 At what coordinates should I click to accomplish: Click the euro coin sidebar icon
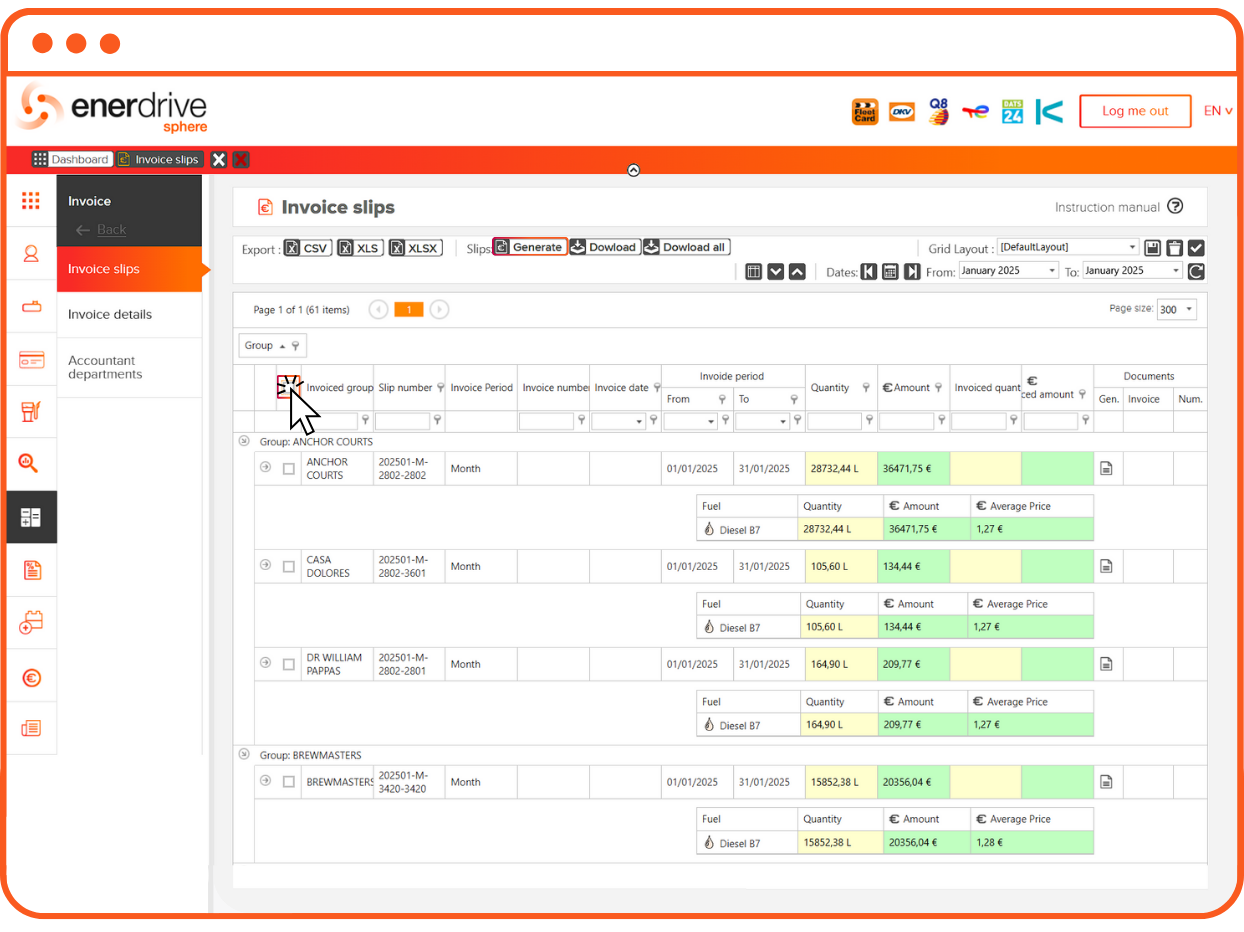pos(31,678)
